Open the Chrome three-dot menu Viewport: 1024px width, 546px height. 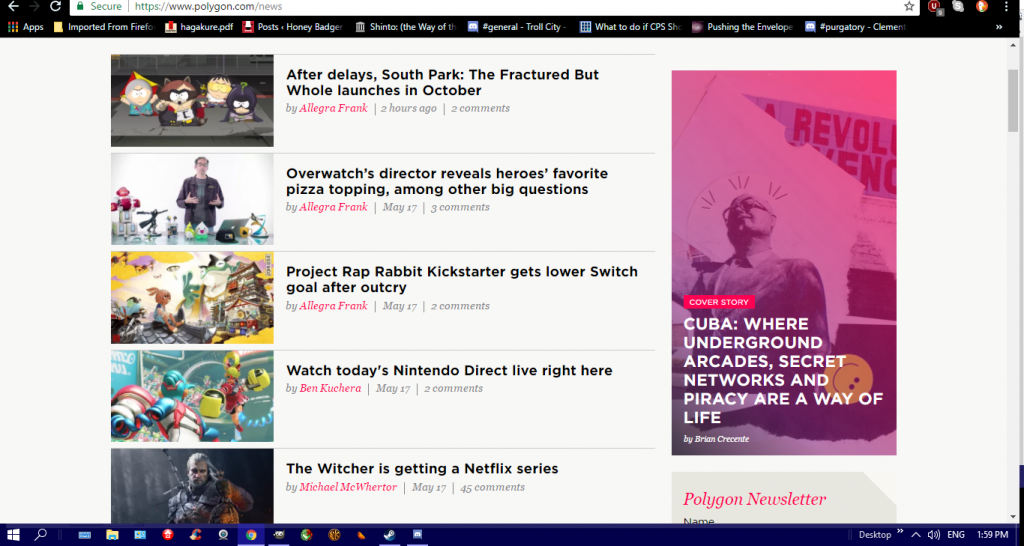[1006, 7]
